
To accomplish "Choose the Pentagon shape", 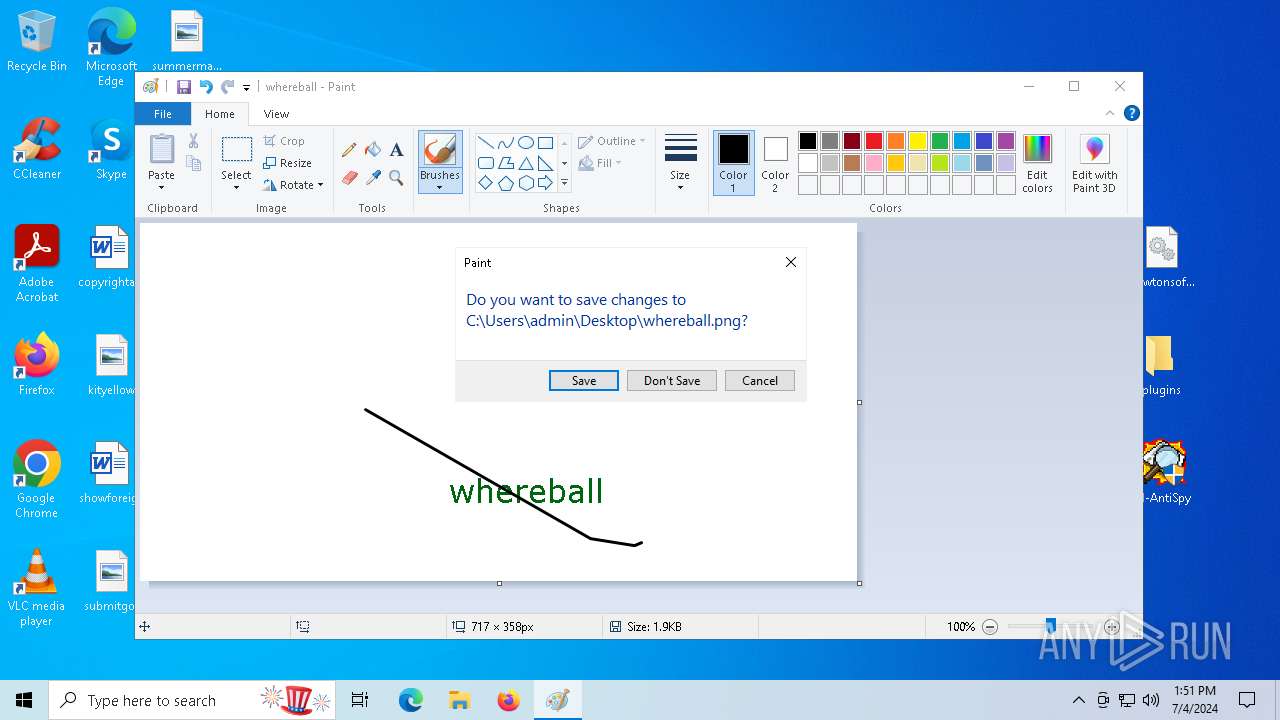I will pos(505,183).
